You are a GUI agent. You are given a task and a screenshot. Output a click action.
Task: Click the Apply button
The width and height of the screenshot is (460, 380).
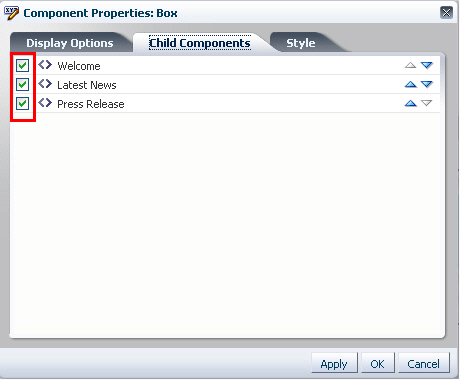334,364
